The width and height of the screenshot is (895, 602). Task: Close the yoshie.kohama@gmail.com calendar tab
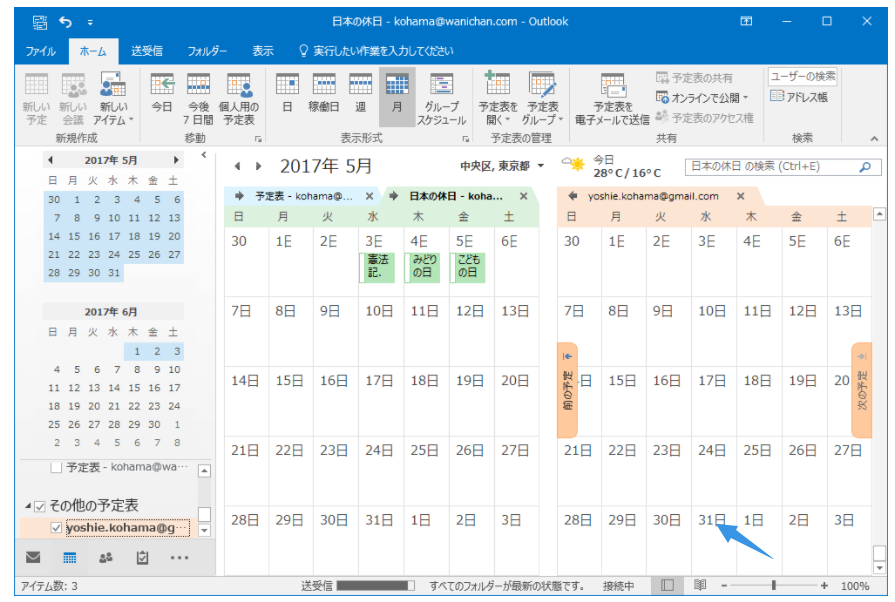click(x=740, y=196)
